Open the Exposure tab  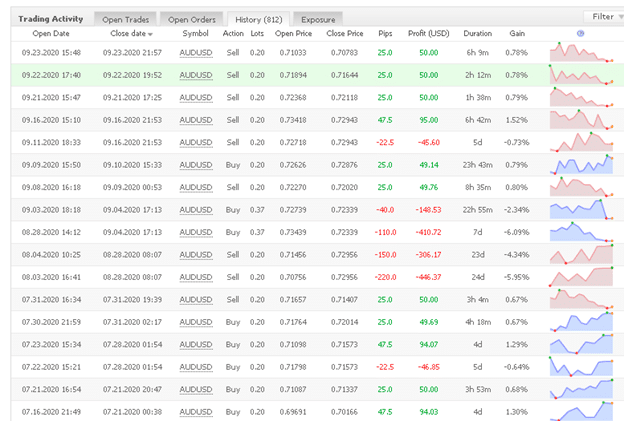(318, 18)
